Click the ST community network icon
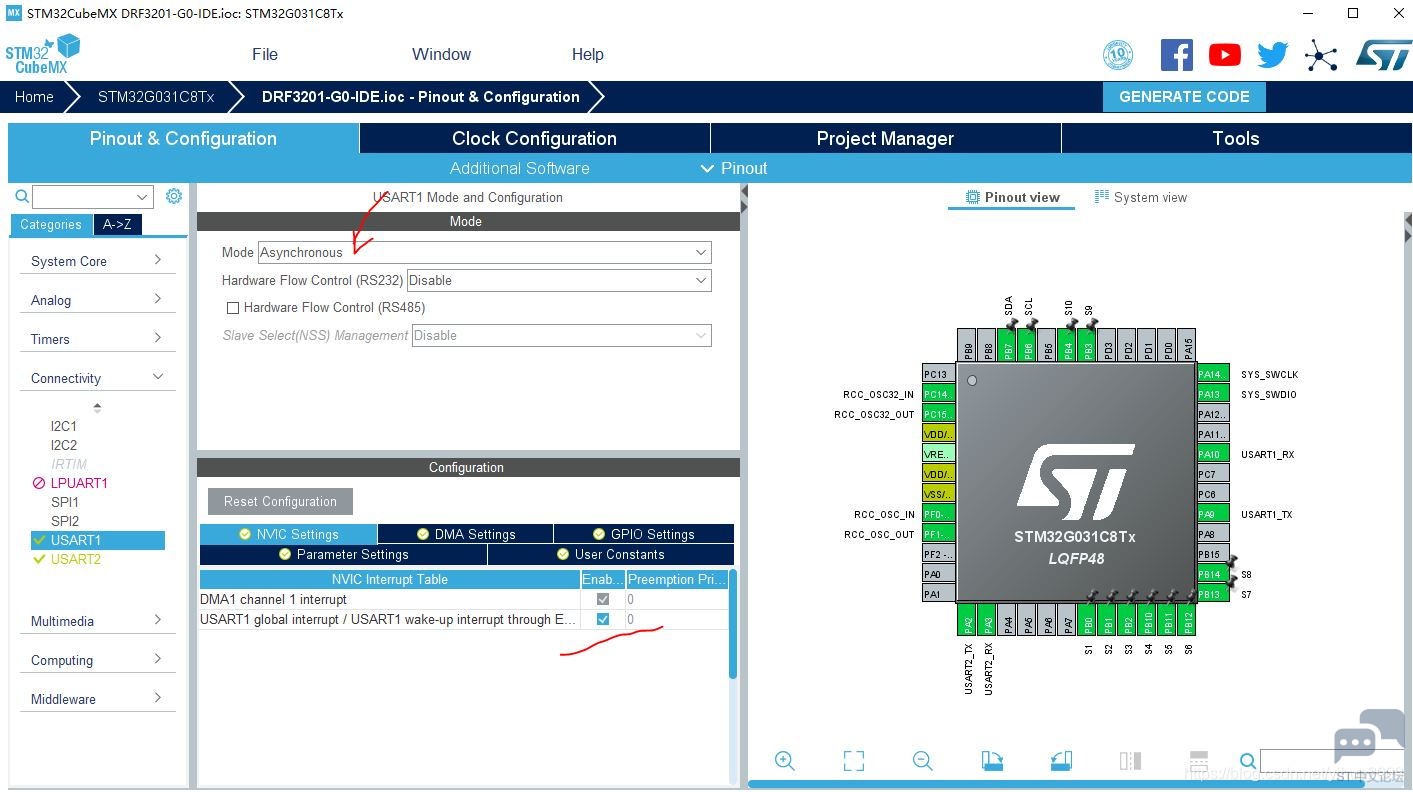This screenshot has width=1413, height=792. tap(1321, 56)
